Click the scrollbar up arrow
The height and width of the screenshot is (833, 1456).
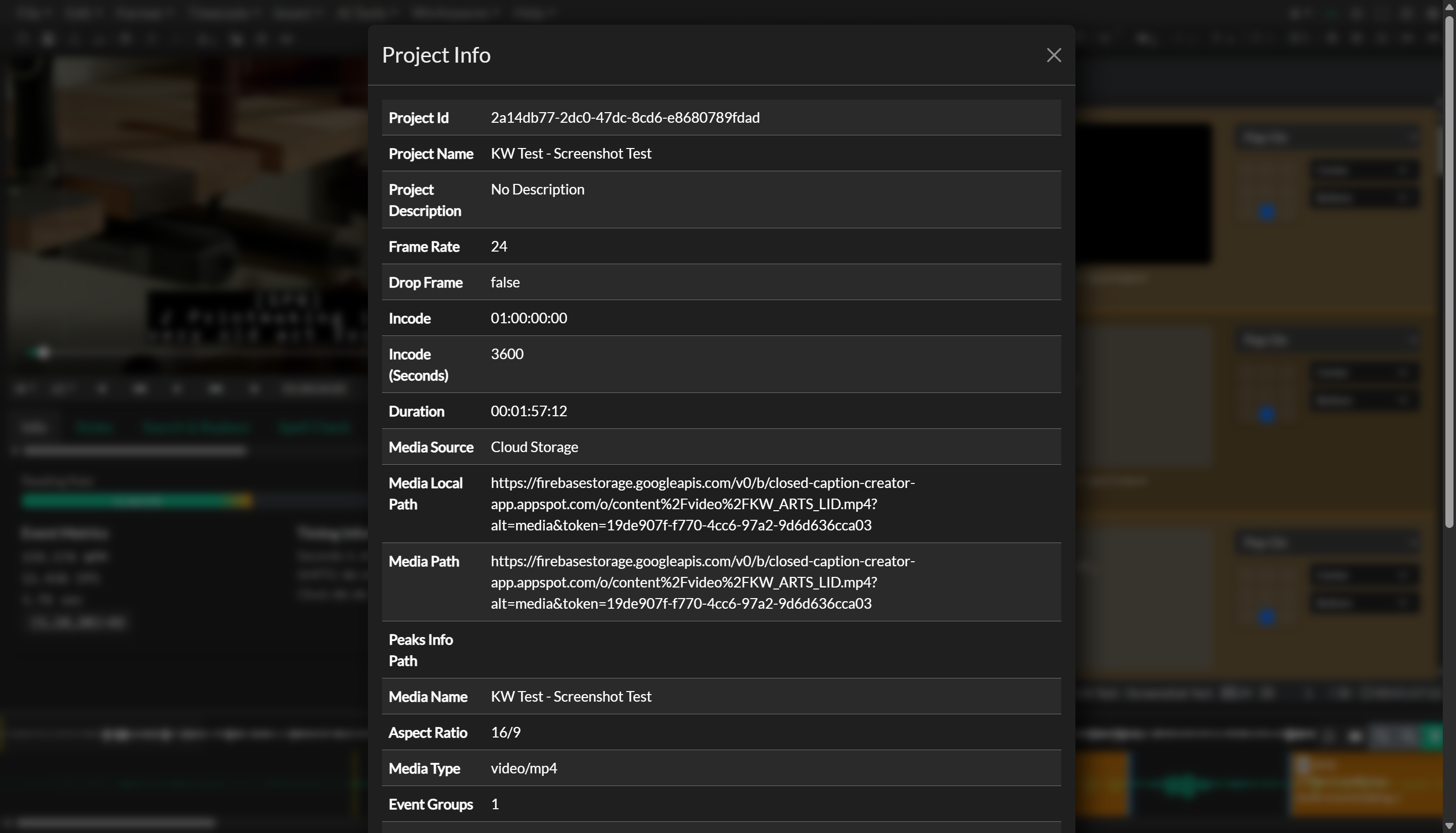tap(1449, 7)
